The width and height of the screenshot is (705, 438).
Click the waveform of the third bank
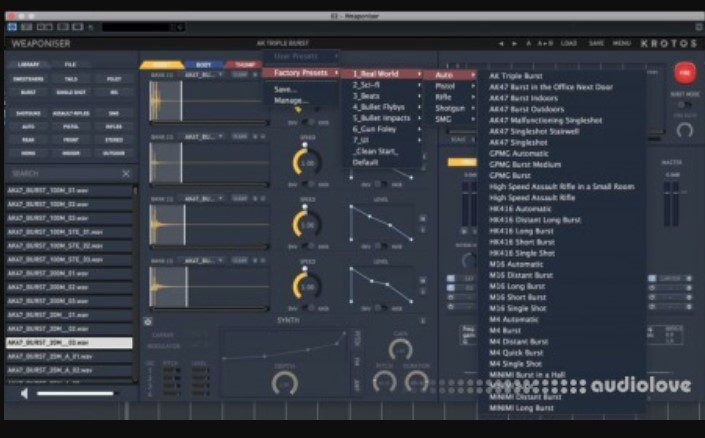point(210,224)
